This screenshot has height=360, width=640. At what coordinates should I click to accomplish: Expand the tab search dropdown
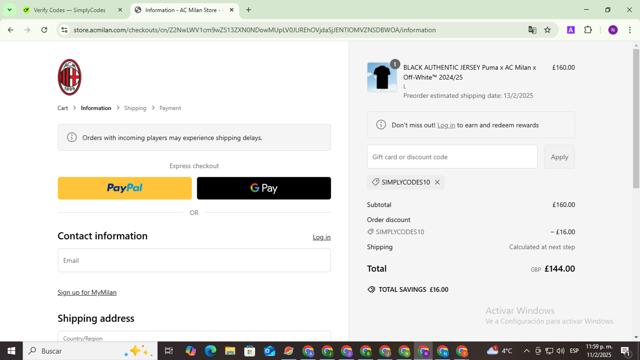(9, 10)
